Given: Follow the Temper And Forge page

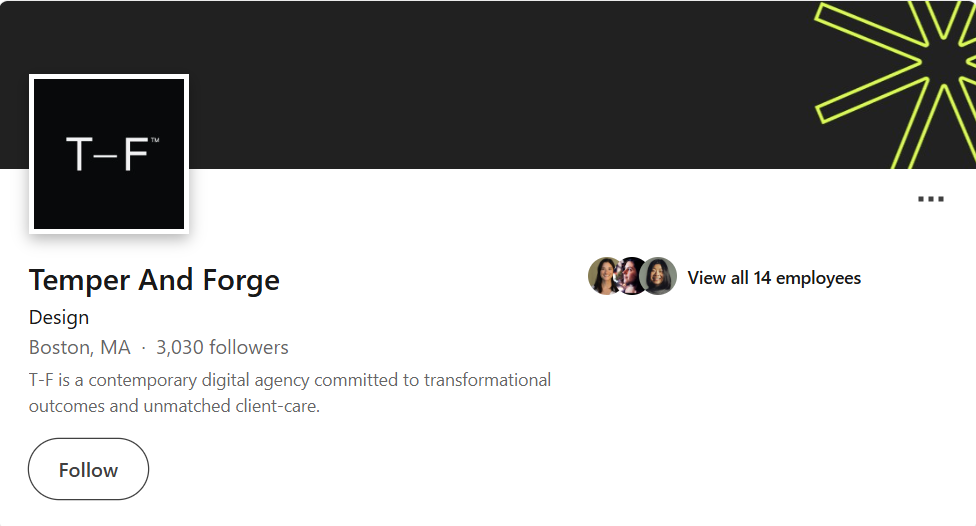Looking at the screenshot, I should click(x=88, y=469).
